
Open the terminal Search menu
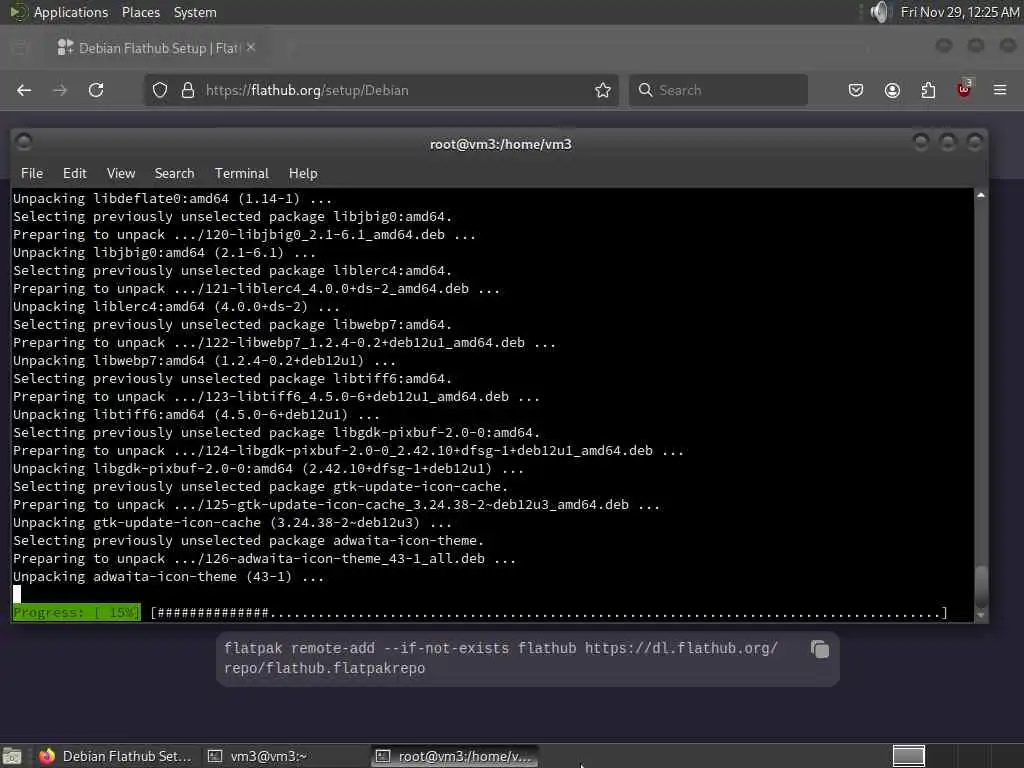(x=174, y=174)
